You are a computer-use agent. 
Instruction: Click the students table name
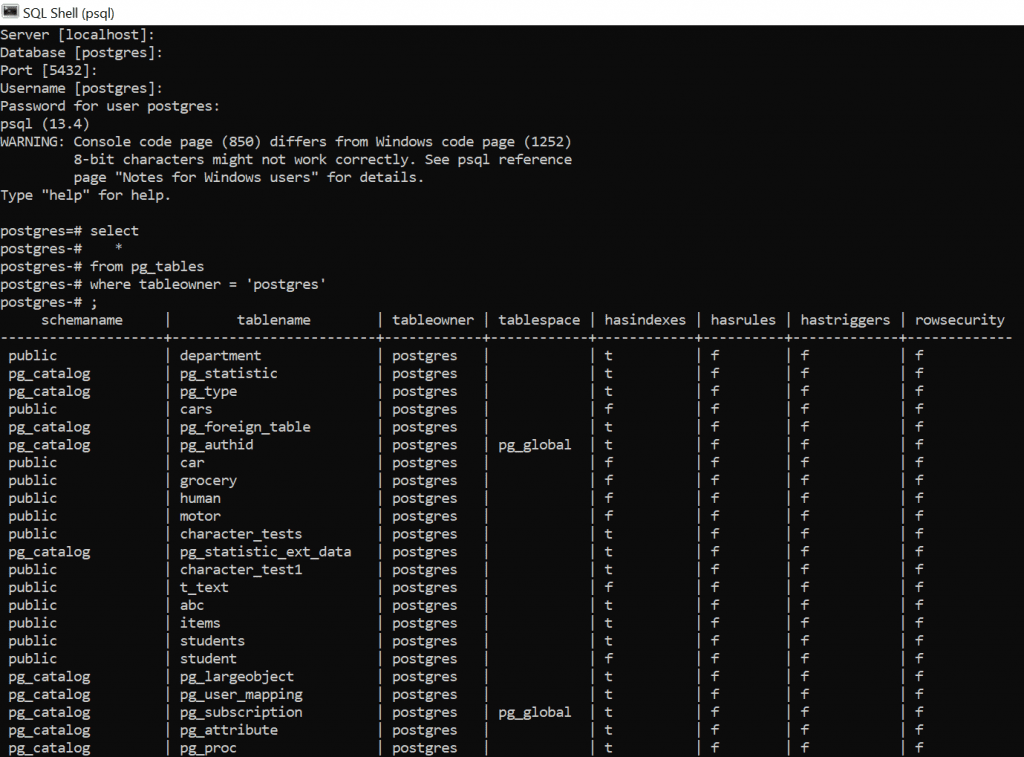(x=211, y=640)
